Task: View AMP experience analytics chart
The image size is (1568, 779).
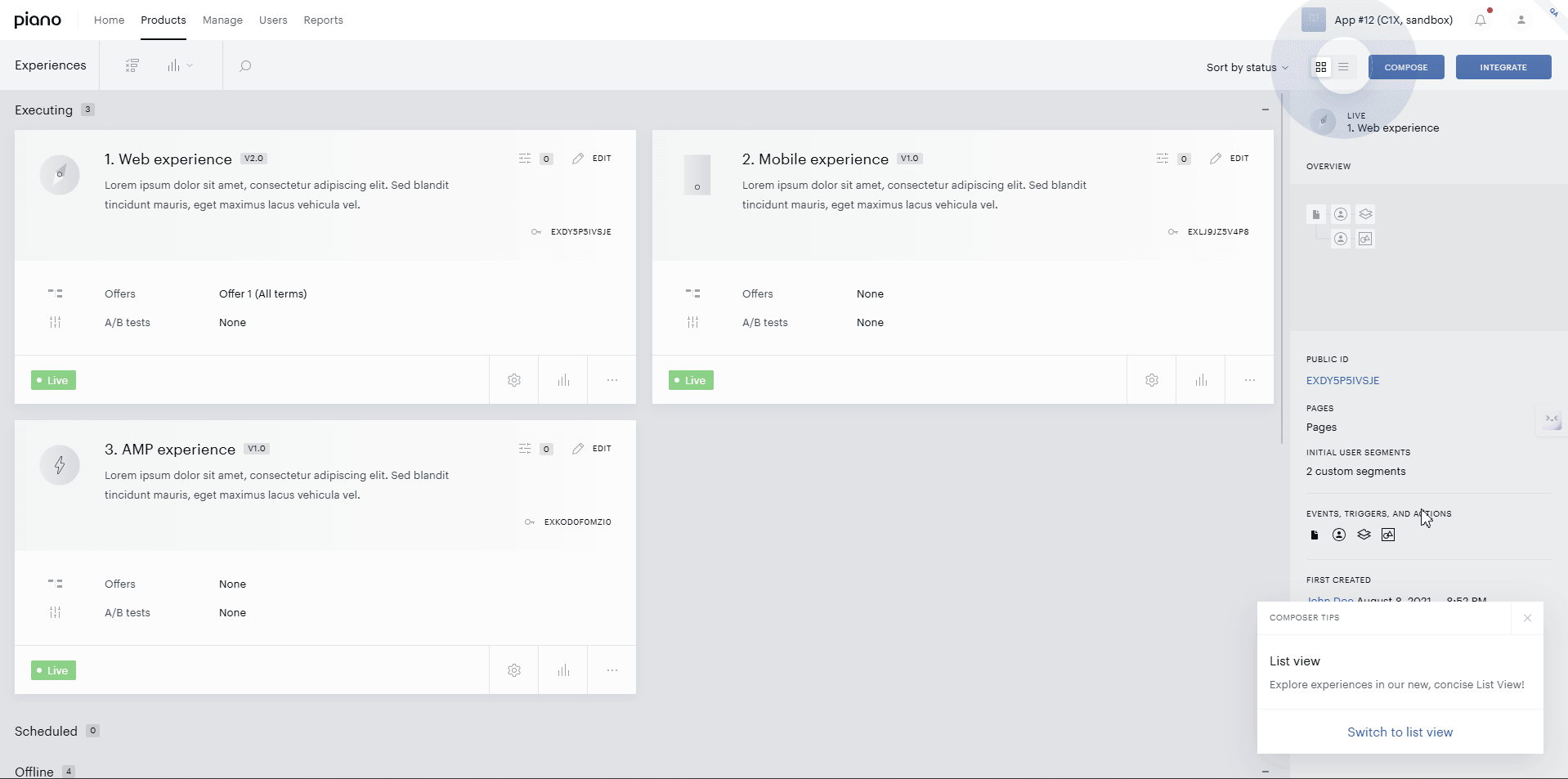Action: point(563,670)
